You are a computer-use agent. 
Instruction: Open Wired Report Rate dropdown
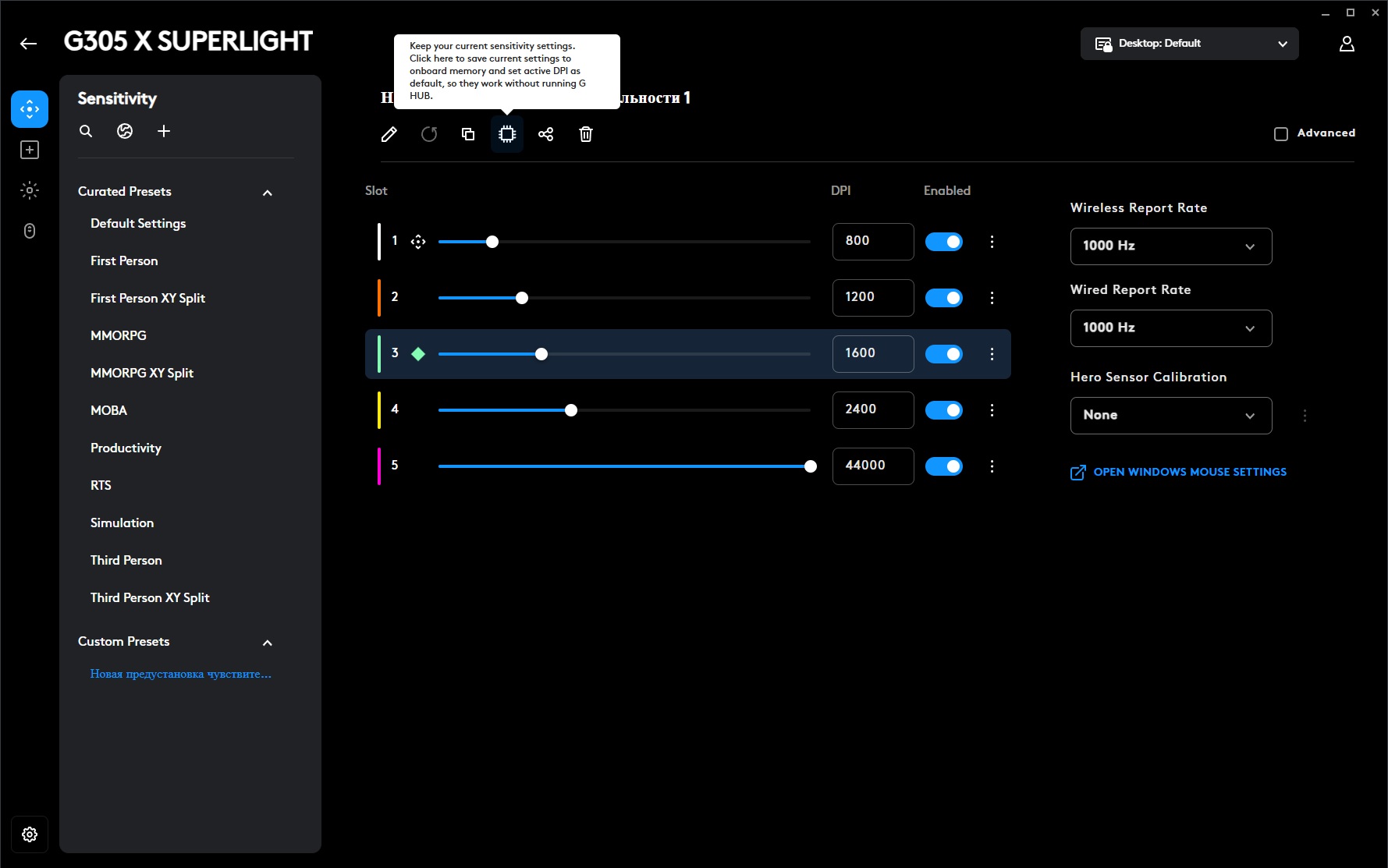1171,328
